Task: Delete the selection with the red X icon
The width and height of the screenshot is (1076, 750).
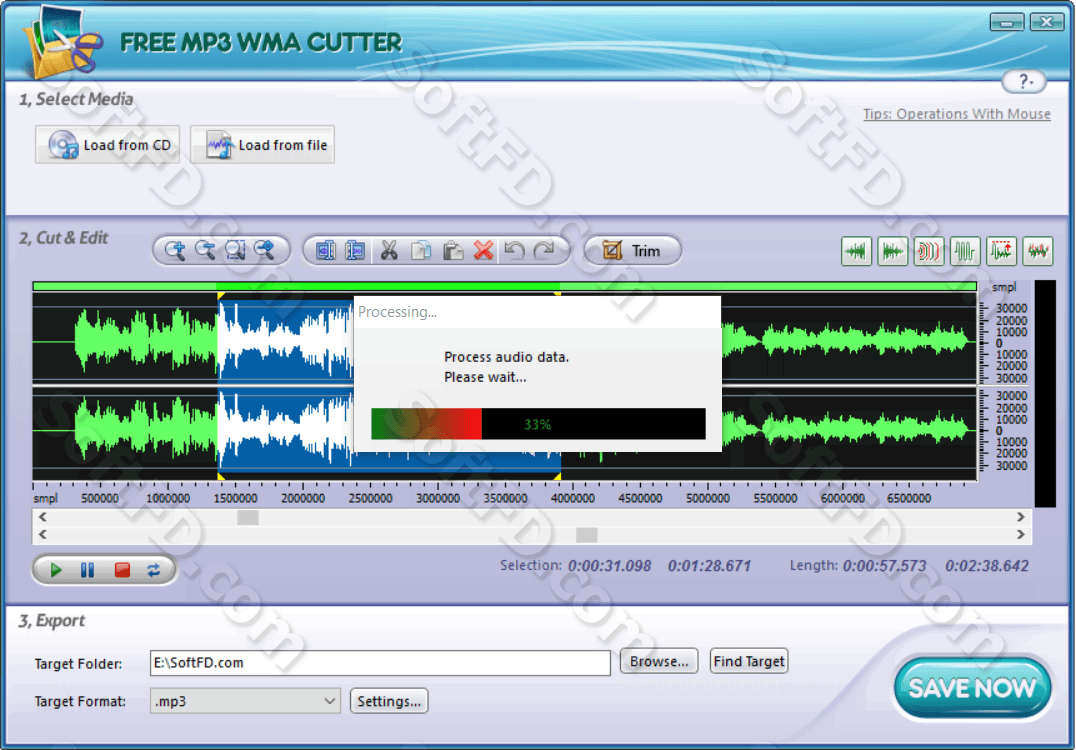Action: (484, 251)
